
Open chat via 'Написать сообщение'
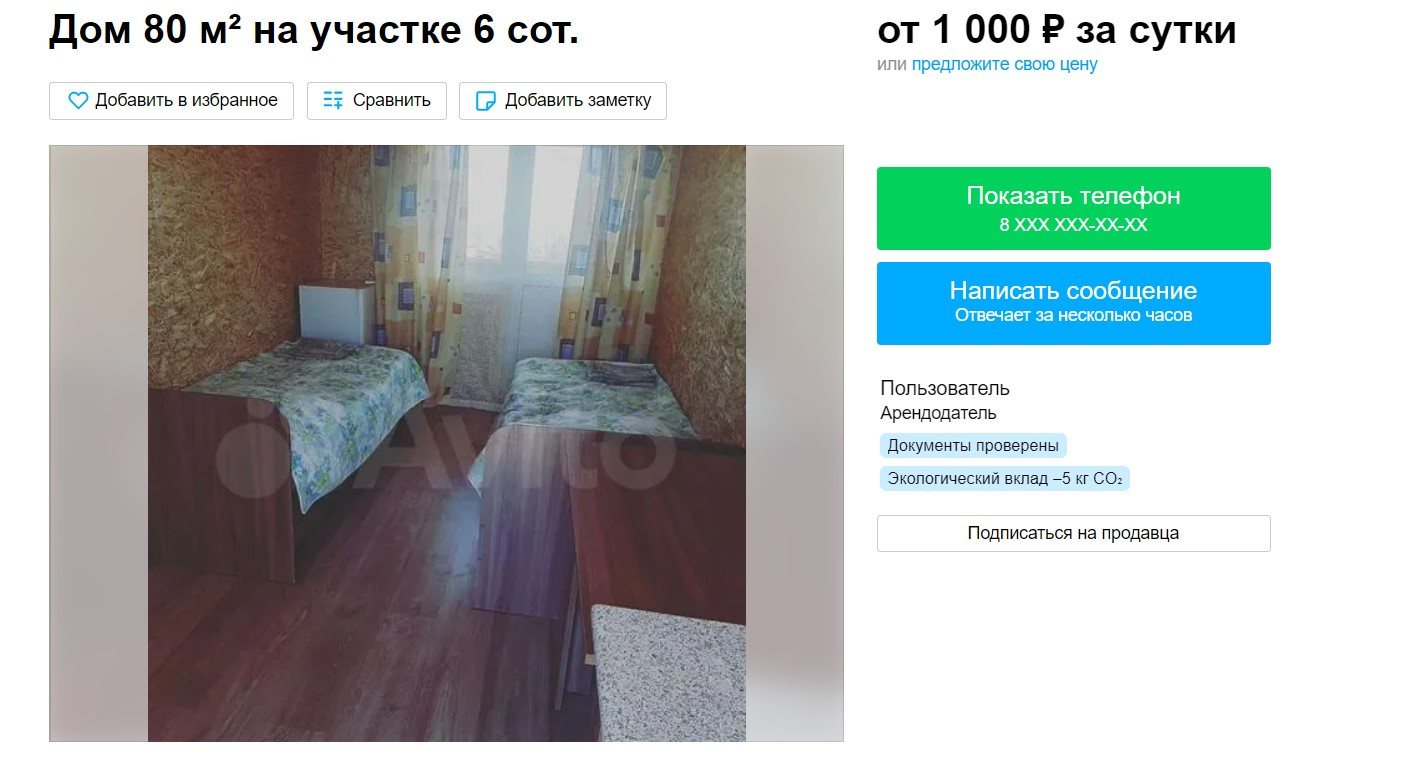(1073, 291)
